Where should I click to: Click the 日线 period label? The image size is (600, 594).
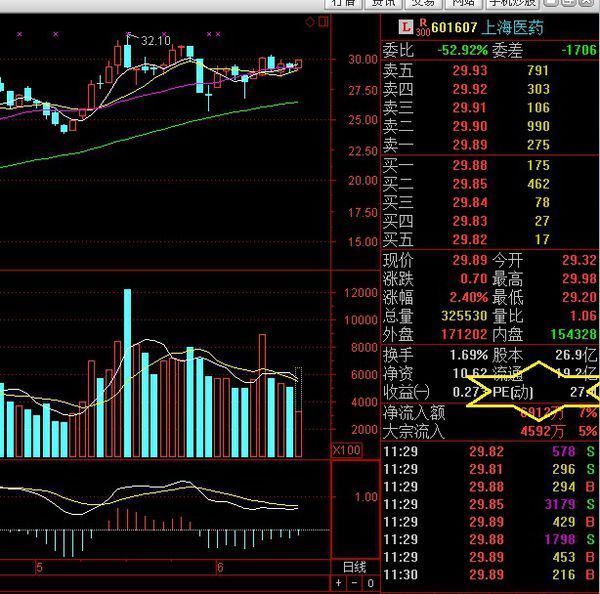click(x=355, y=567)
